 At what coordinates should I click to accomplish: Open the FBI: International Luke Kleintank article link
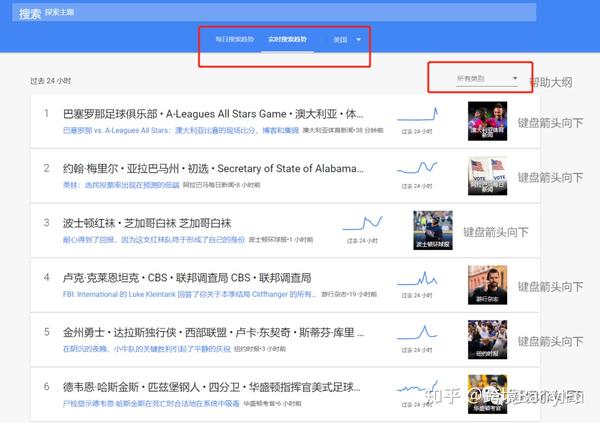[x=190, y=294]
